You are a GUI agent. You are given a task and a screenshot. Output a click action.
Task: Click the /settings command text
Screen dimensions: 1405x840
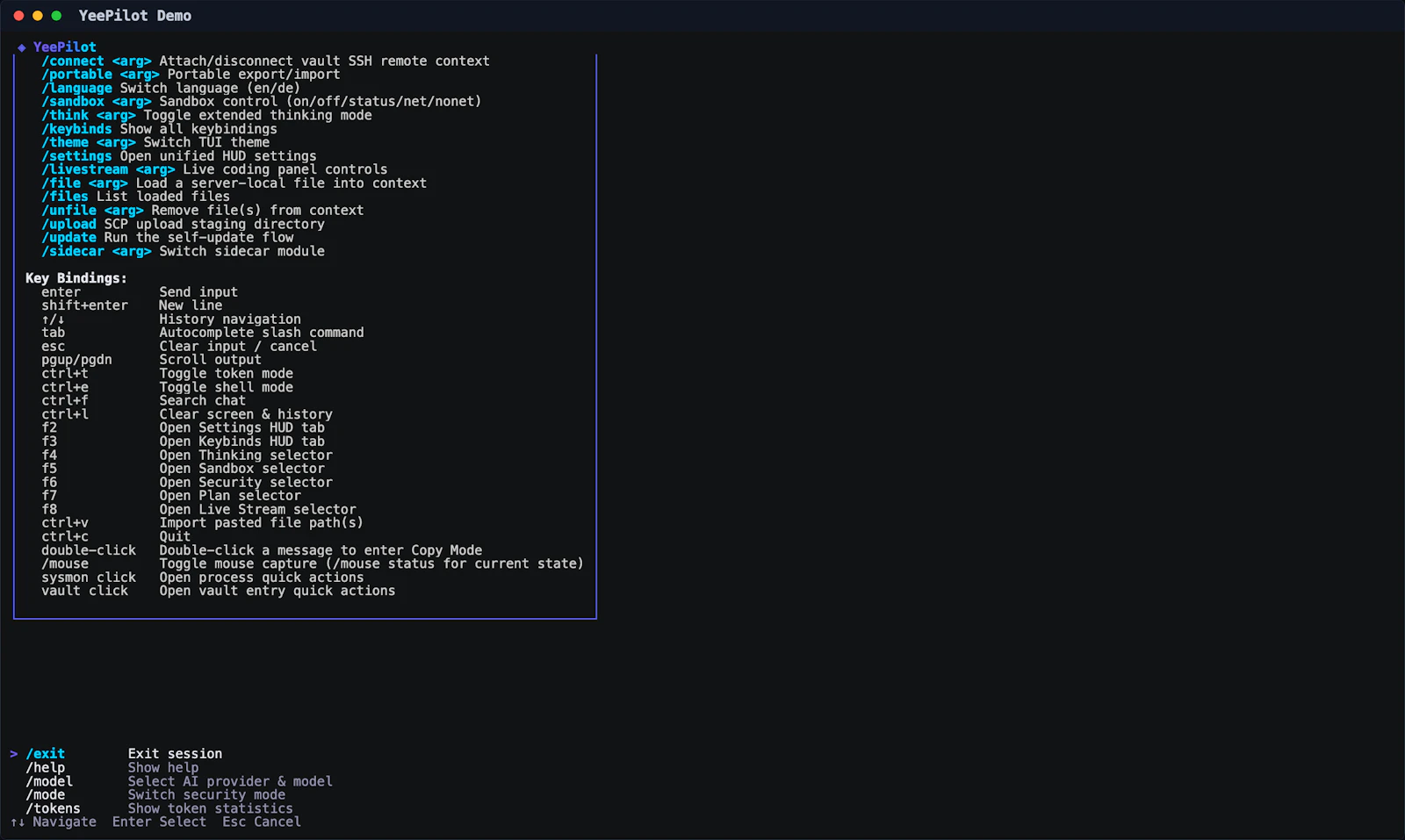click(76, 156)
